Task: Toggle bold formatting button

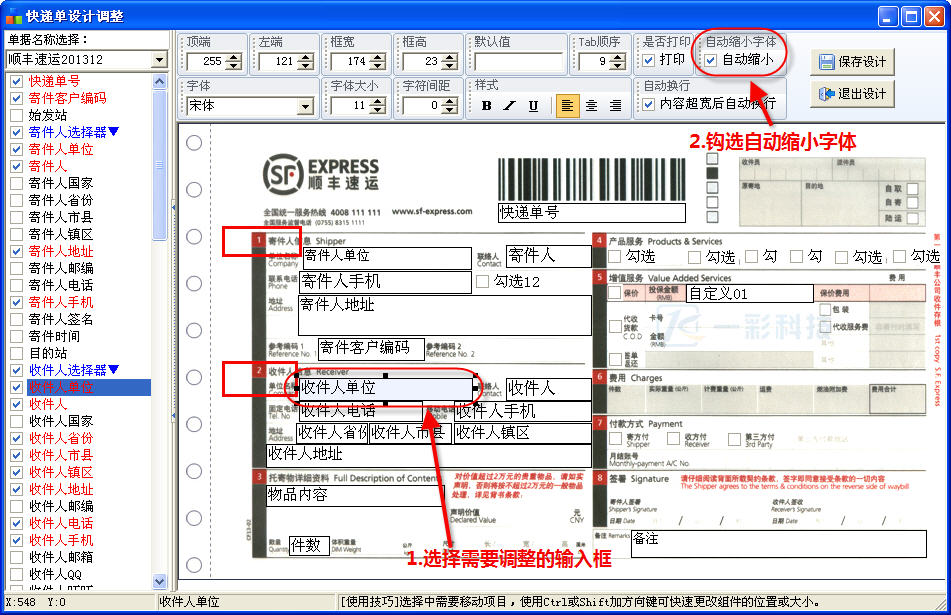Action: [486, 106]
